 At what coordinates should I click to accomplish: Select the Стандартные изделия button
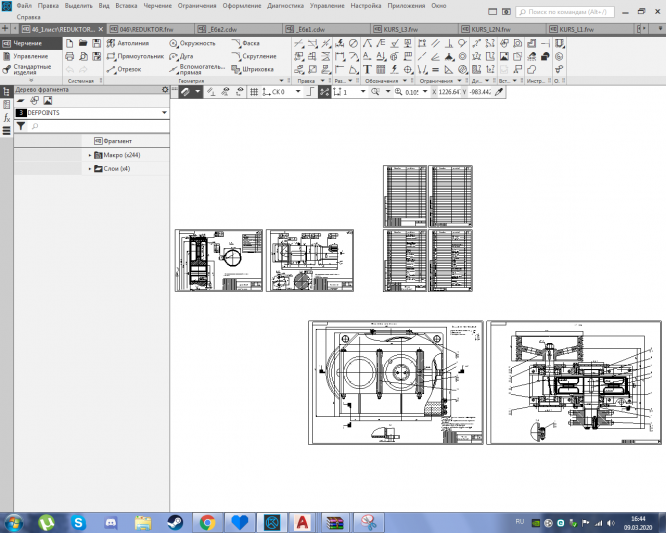pos(30,70)
